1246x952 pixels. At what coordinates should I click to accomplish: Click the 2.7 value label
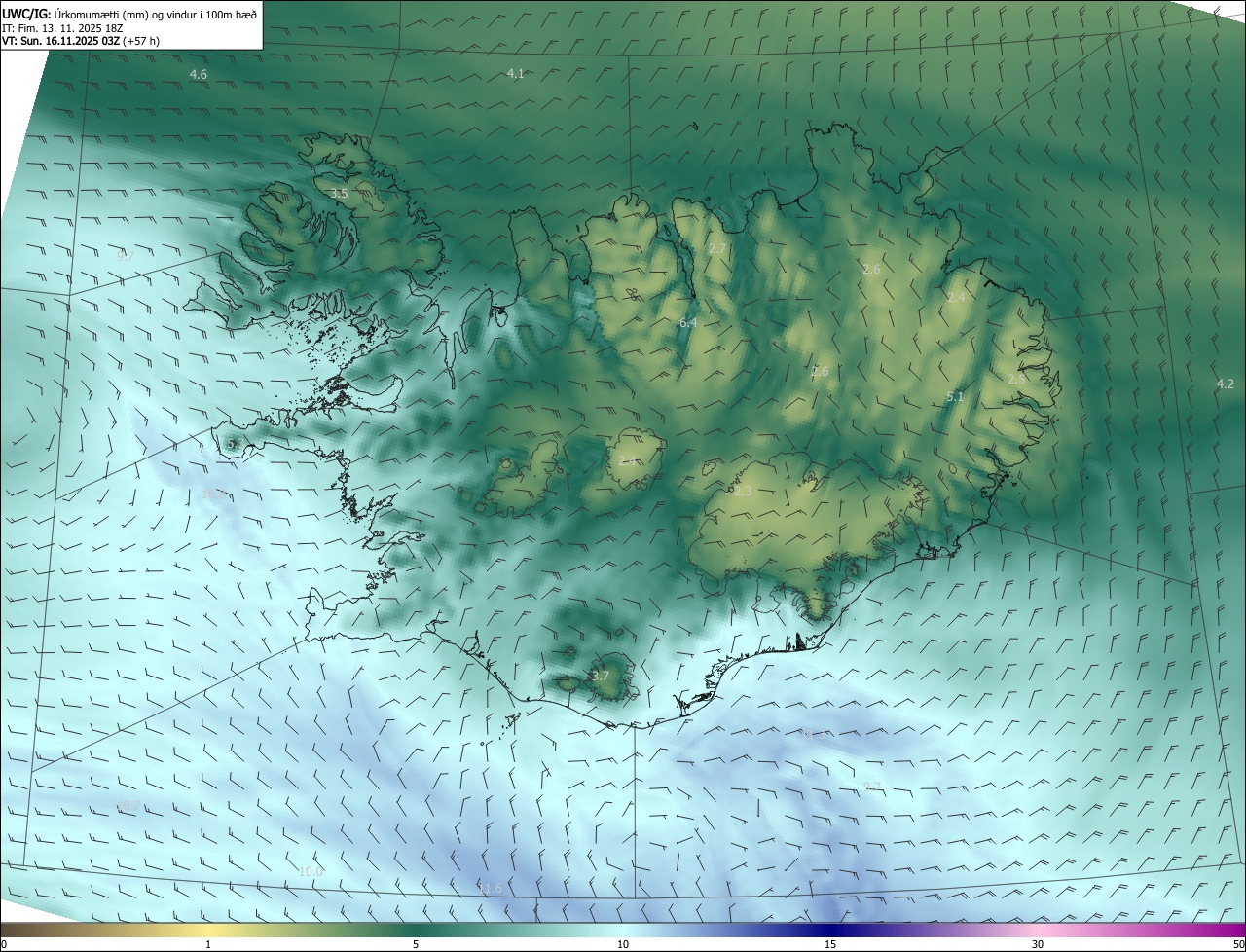click(717, 249)
